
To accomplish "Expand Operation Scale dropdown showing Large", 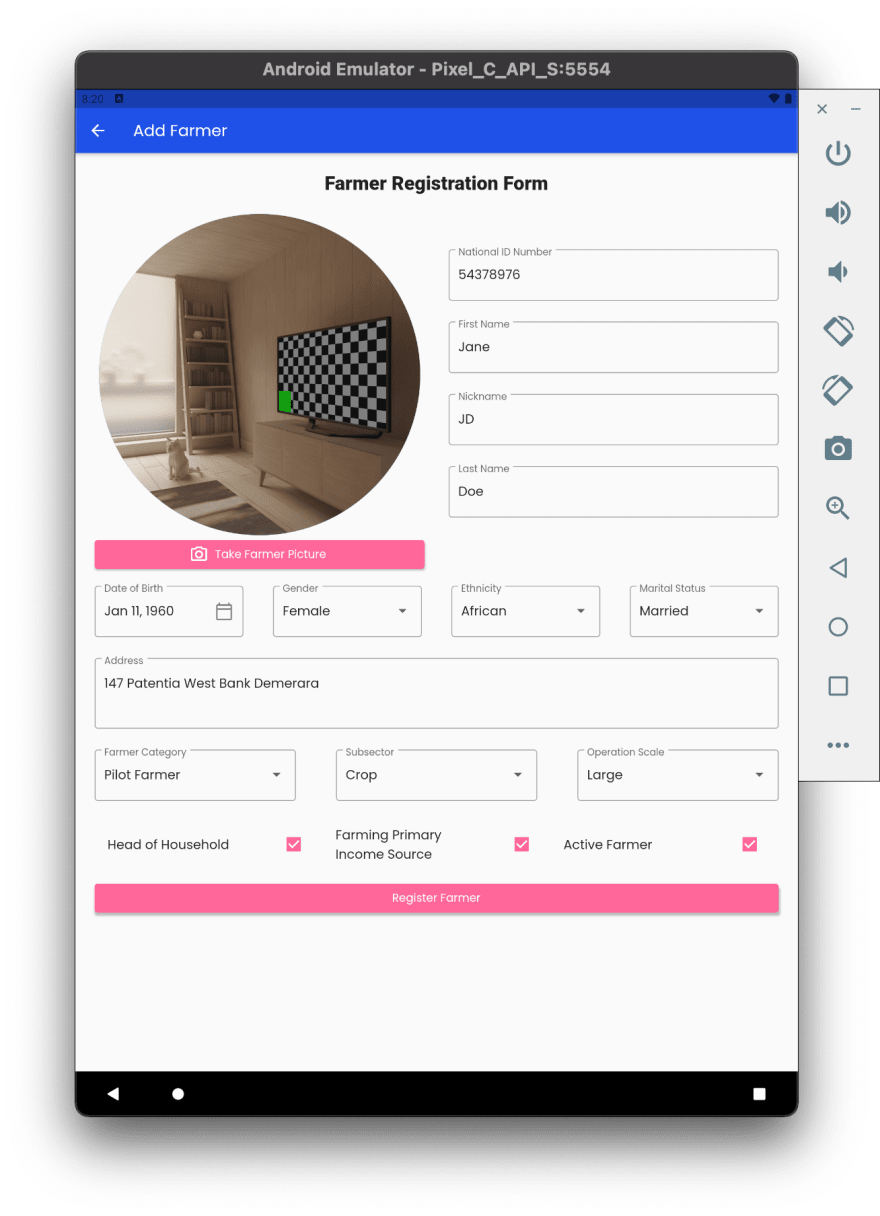I will point(678,775).
